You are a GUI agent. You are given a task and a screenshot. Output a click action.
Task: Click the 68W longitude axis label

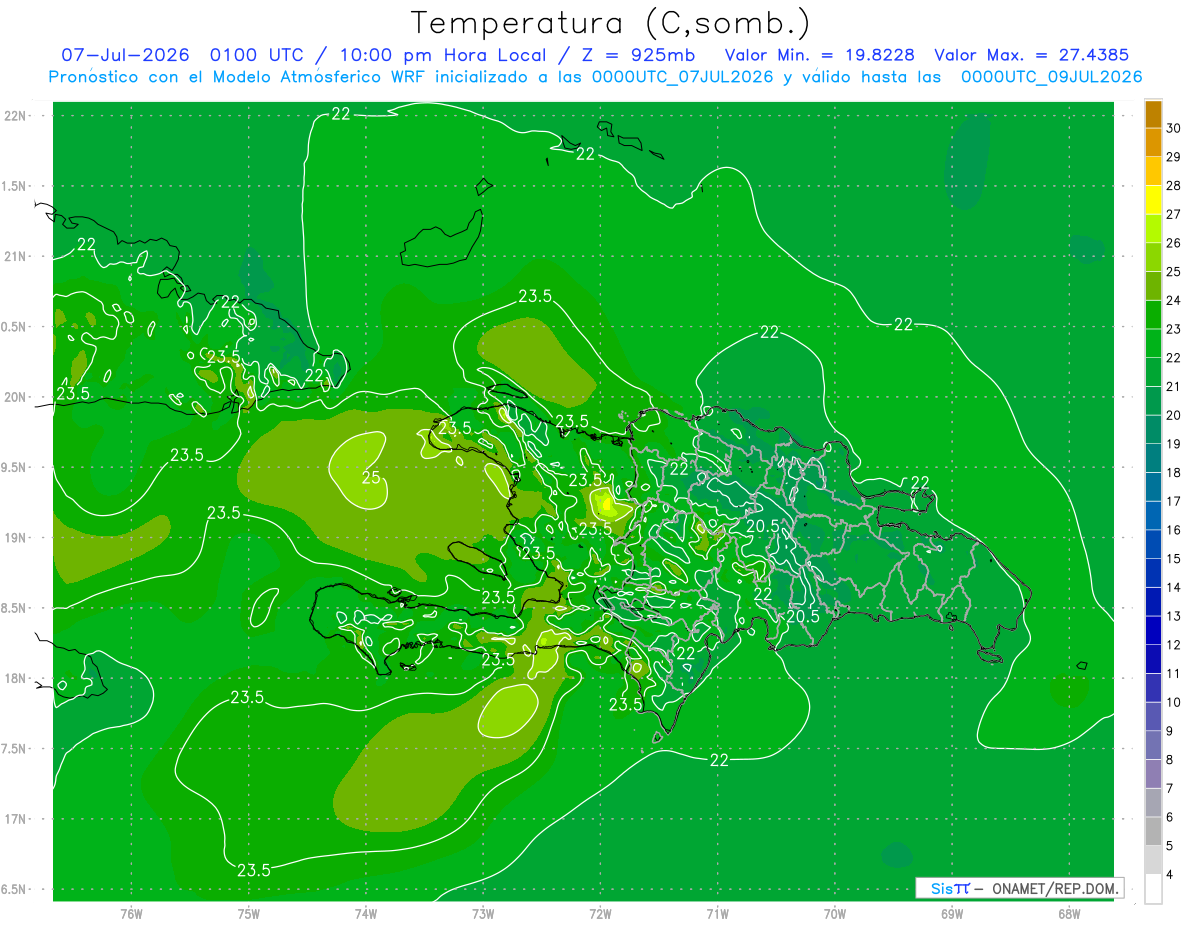click(1069, 913)
